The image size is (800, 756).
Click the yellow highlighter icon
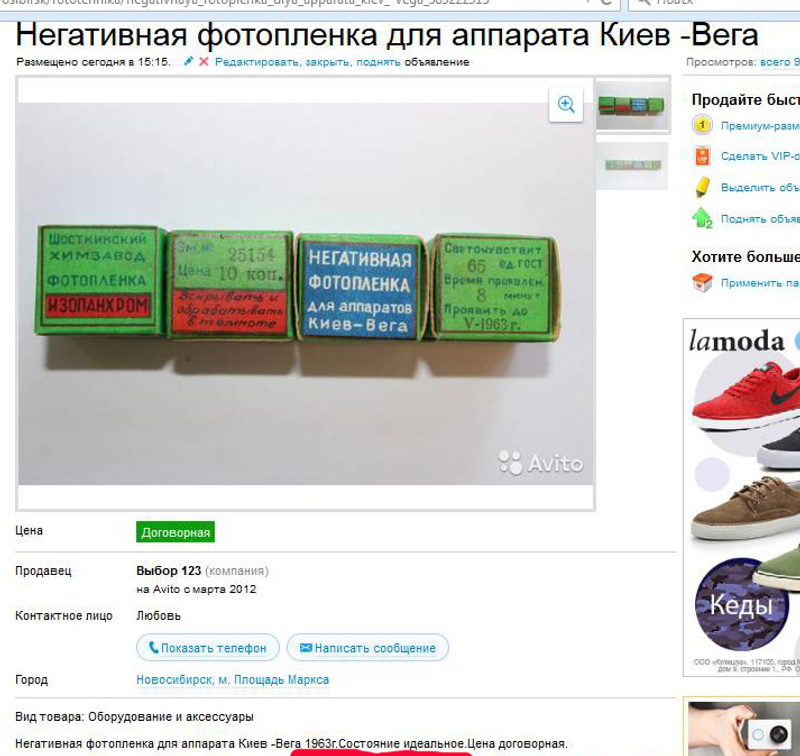tap(702, 187)
